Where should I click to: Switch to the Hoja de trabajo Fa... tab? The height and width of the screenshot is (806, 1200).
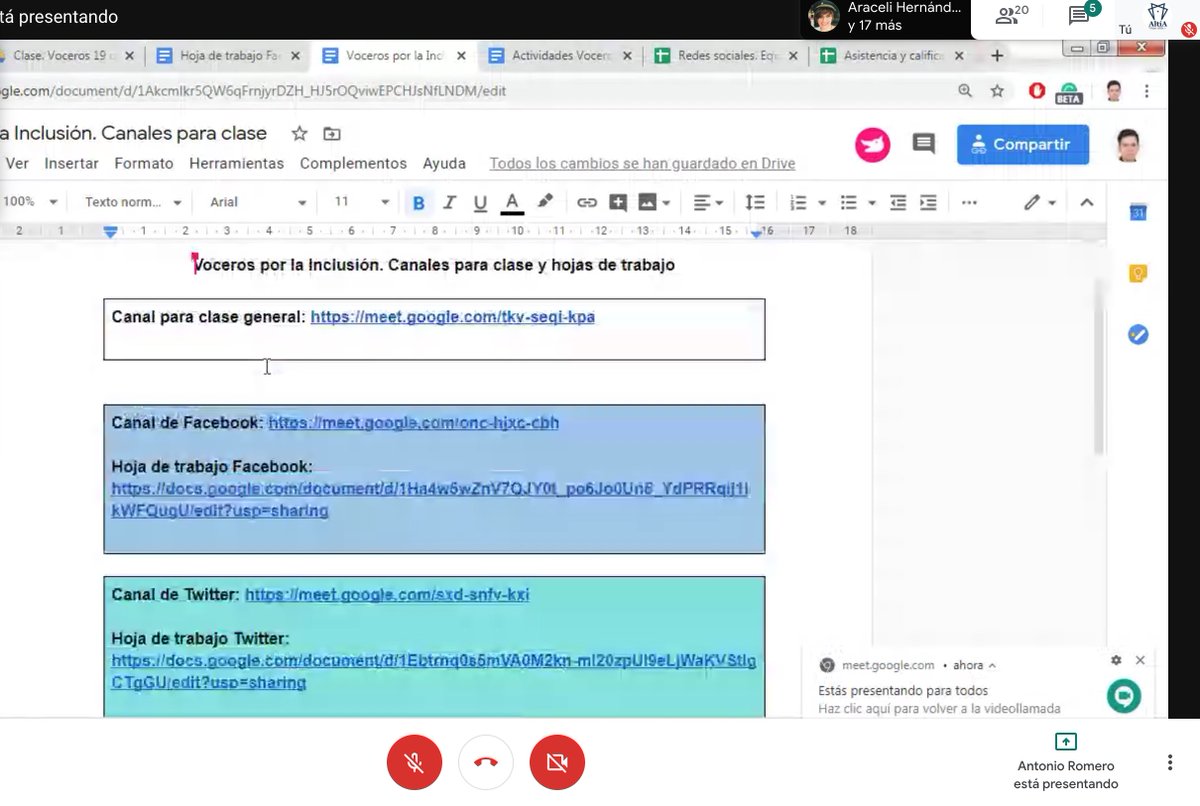point(227,56)
